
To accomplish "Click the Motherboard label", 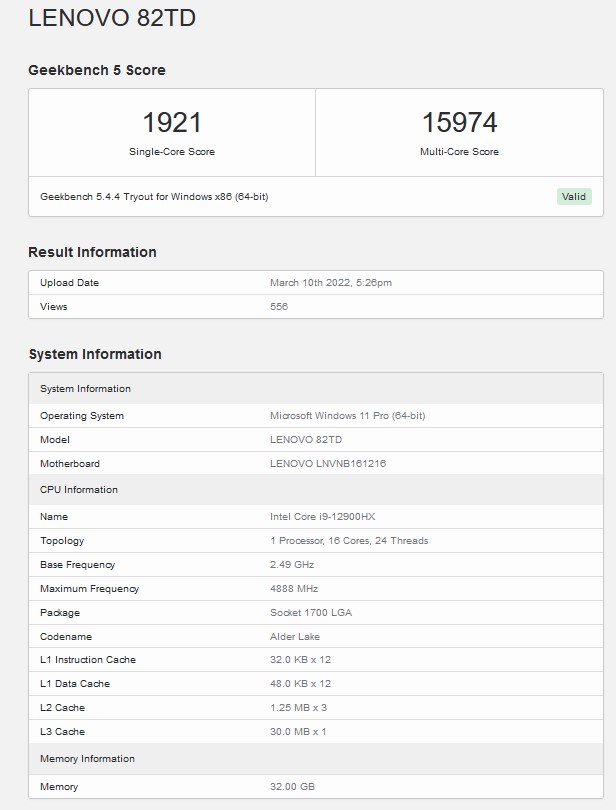I will pyautogui.click(x=70, y=464).
